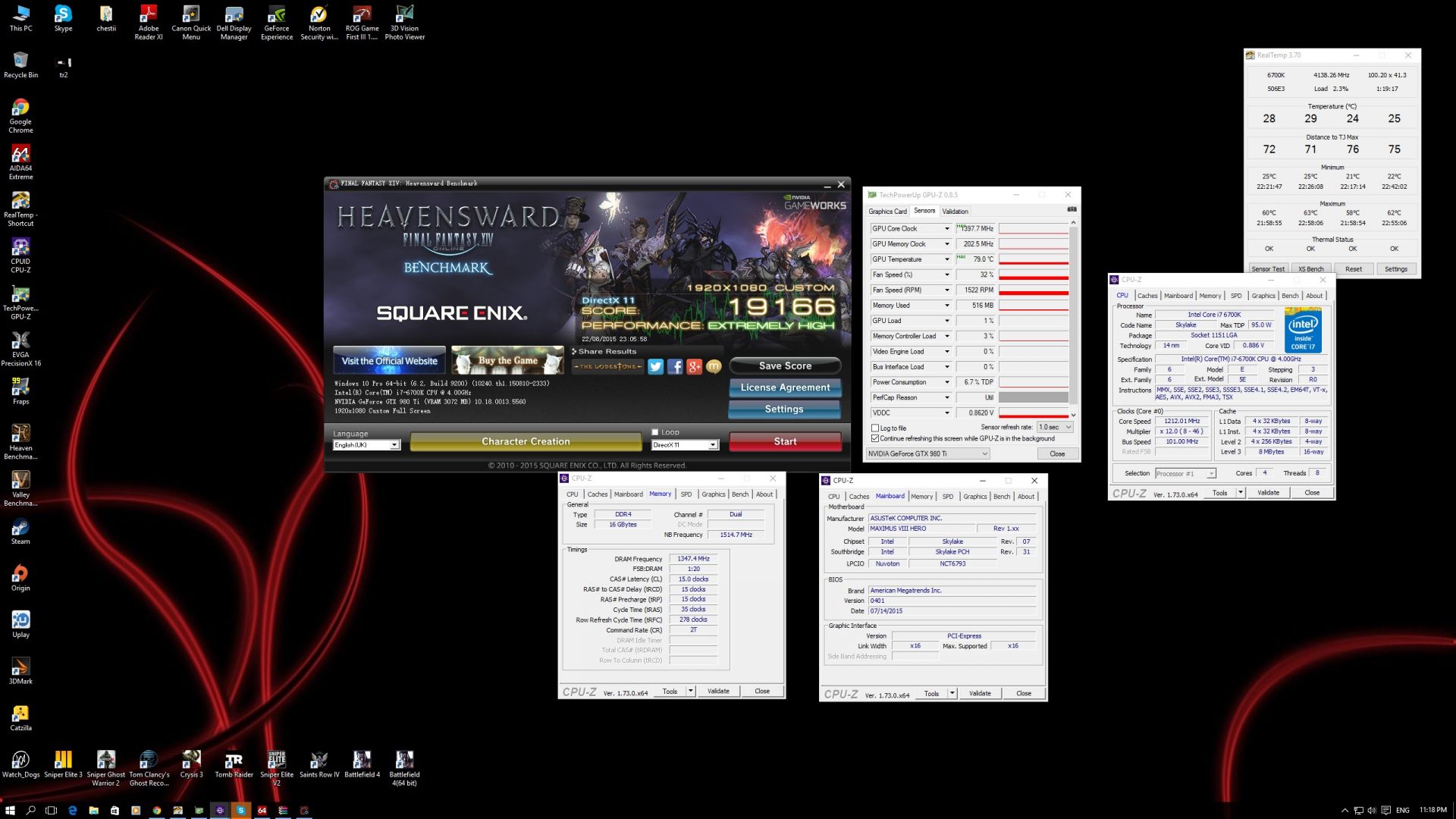
Task: Expand the GPU Temperature sensor dropdown
Action: coord(946,259)
